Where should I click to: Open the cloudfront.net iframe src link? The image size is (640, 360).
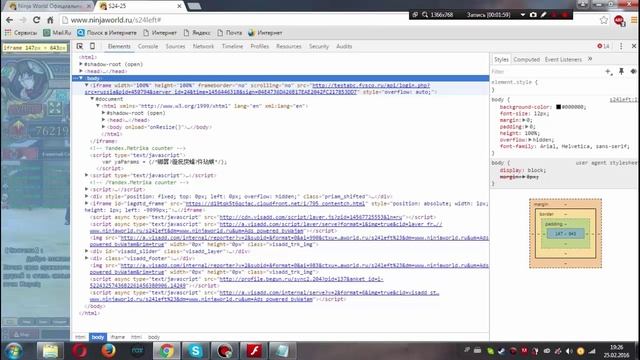(x=276, y=203)
